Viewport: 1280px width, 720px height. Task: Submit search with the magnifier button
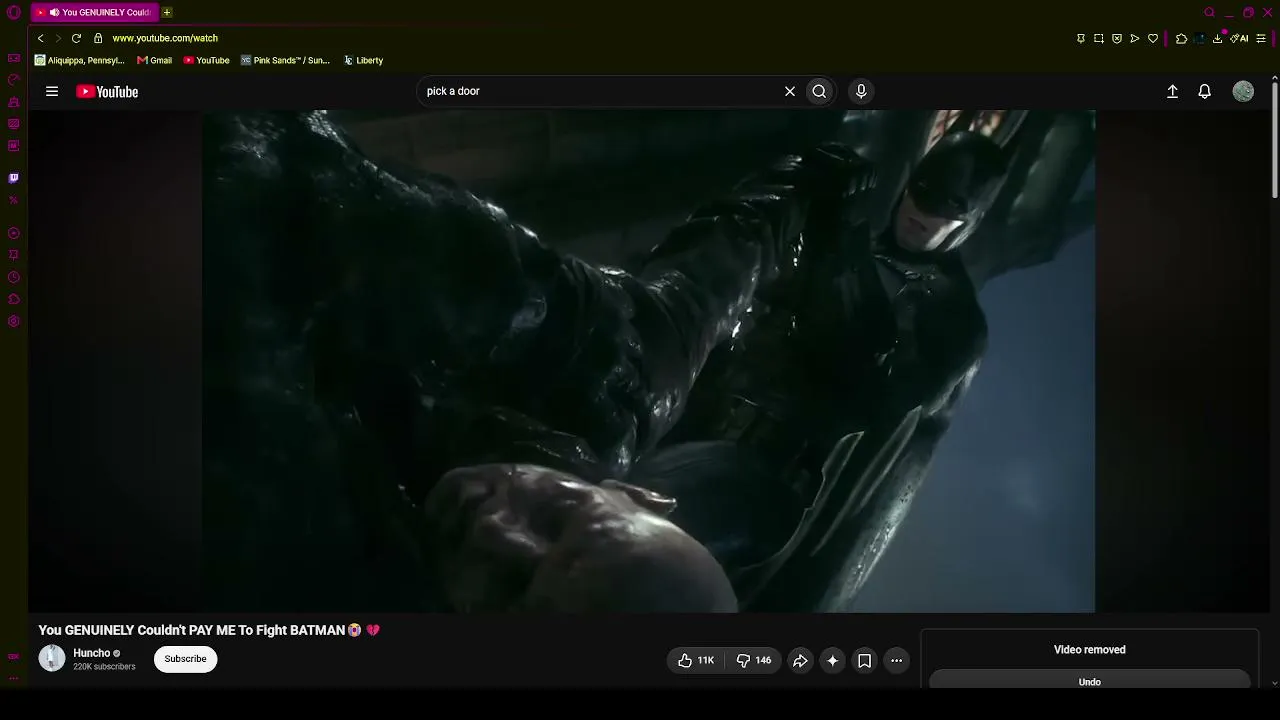point(819,91)
